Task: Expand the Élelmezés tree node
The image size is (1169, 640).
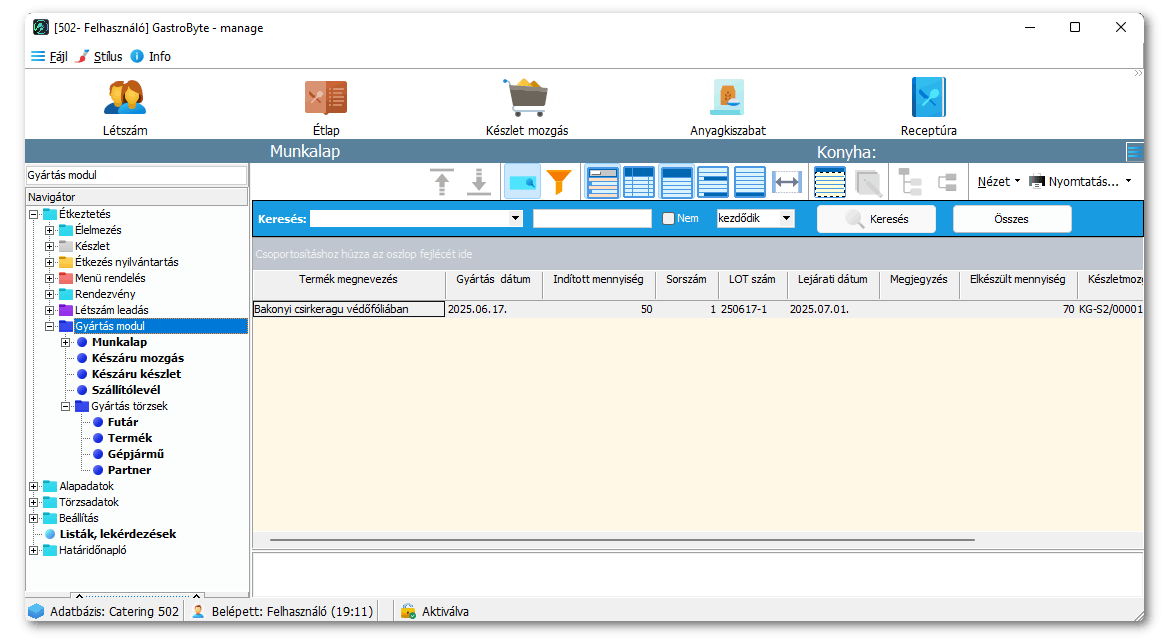Action: (x=50, y=230)
